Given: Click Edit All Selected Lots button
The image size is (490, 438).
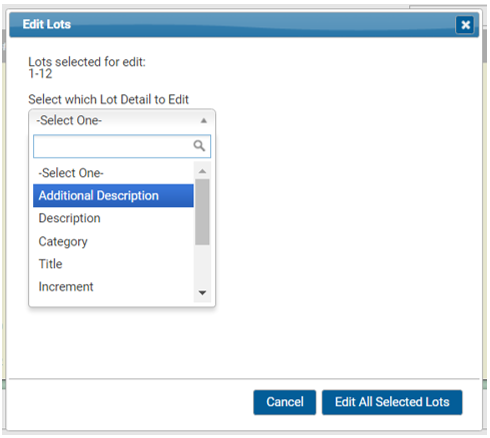Looking at the screenshot, I should click(x=392, y=402).
